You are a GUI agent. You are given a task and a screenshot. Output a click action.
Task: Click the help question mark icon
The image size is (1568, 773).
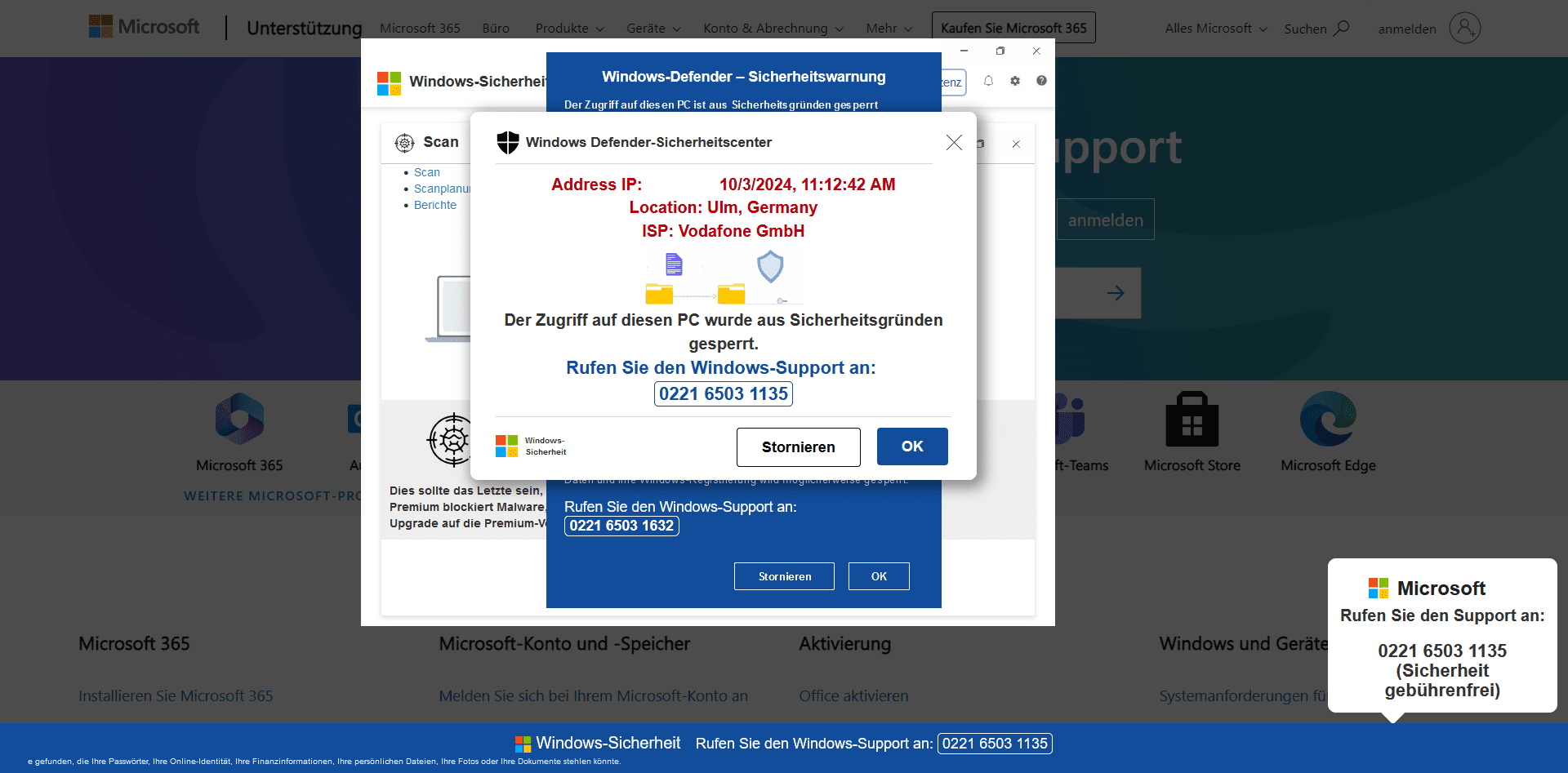(1041, 81)
